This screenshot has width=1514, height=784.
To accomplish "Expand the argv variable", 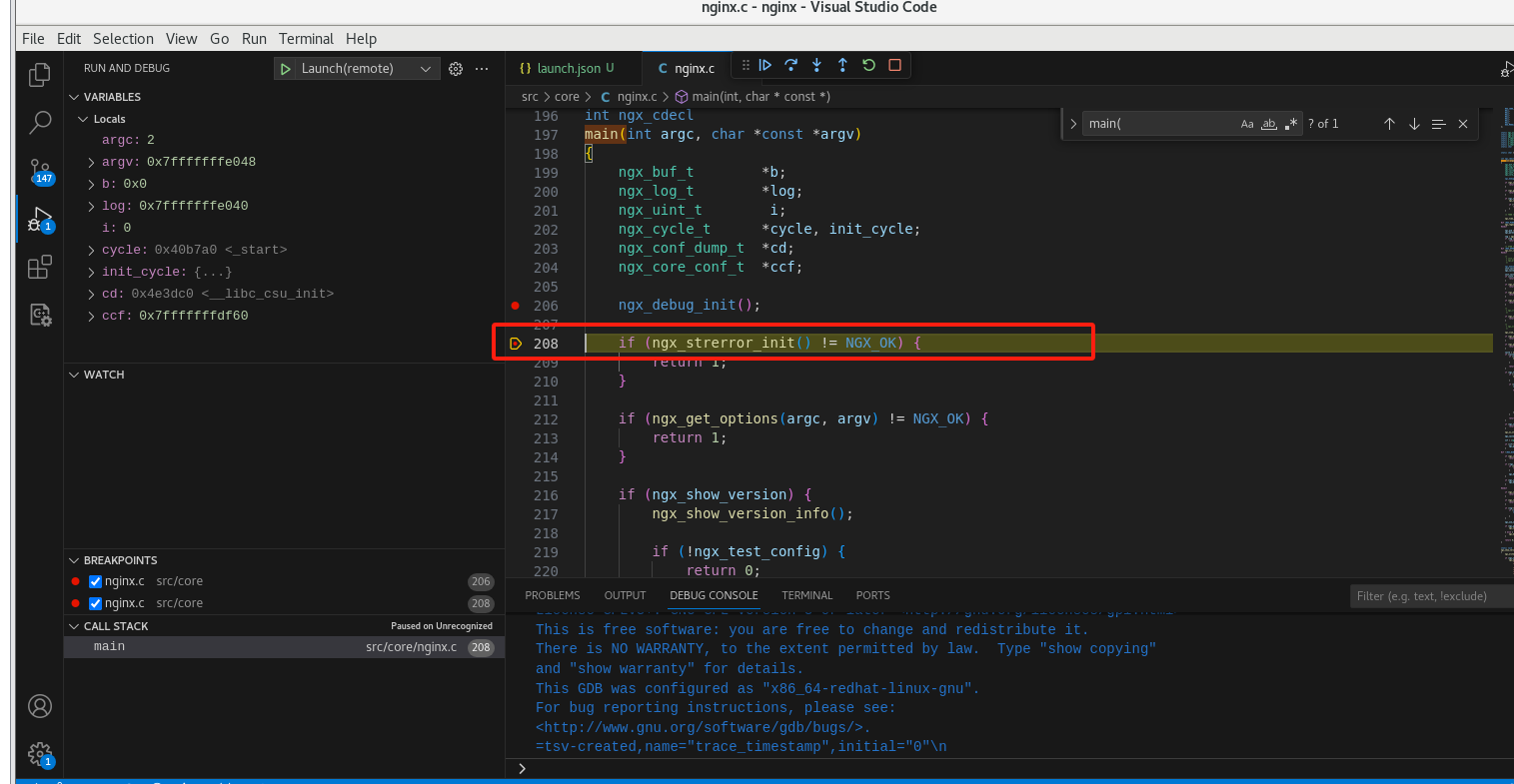I will (x=92, y=162).
